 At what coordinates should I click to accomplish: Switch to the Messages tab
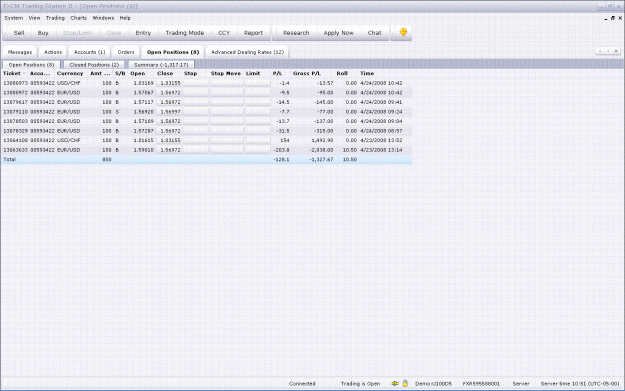(x=20, y=52)
